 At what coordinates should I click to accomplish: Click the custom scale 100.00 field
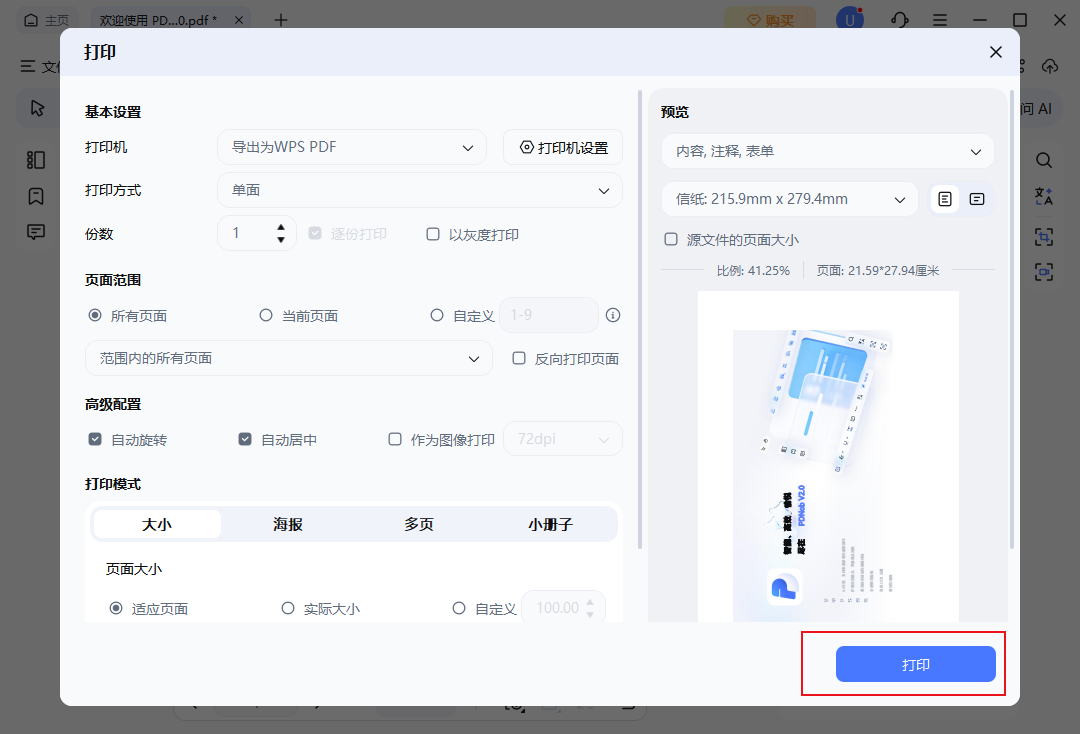pyautogui.click(x=563, y=607)
